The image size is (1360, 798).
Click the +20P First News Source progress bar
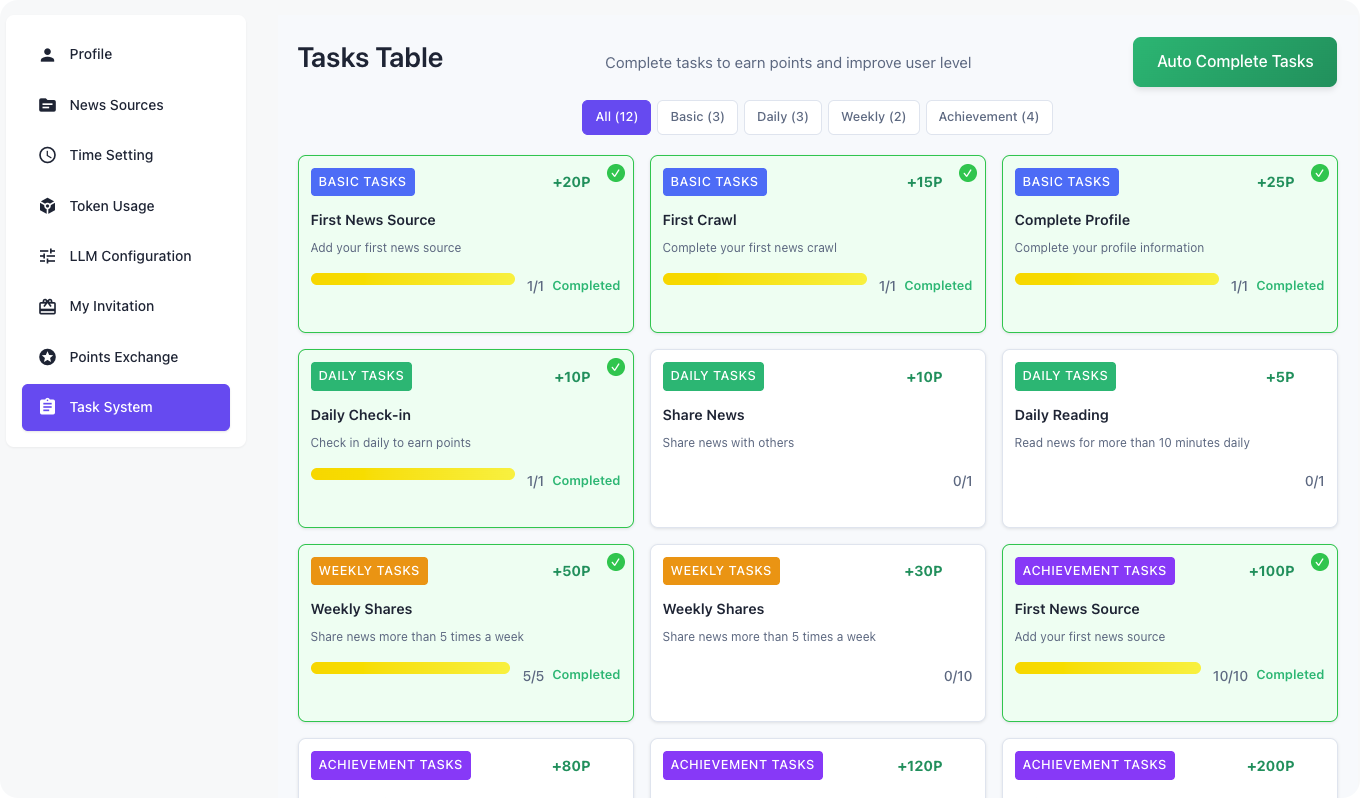(413, 279)
